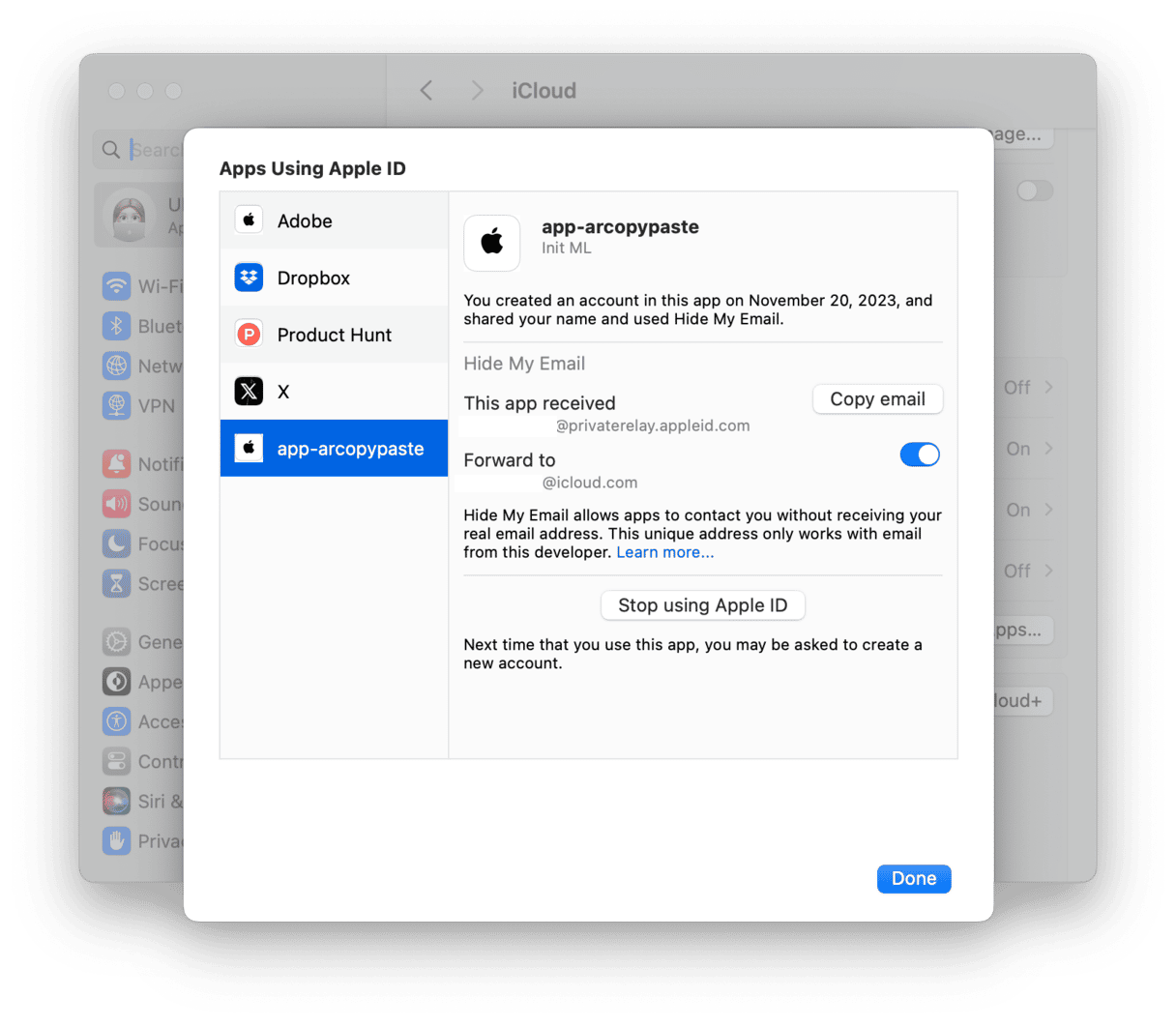Open Bluetooth icon in System Settings sidebar

click(116, 326)
